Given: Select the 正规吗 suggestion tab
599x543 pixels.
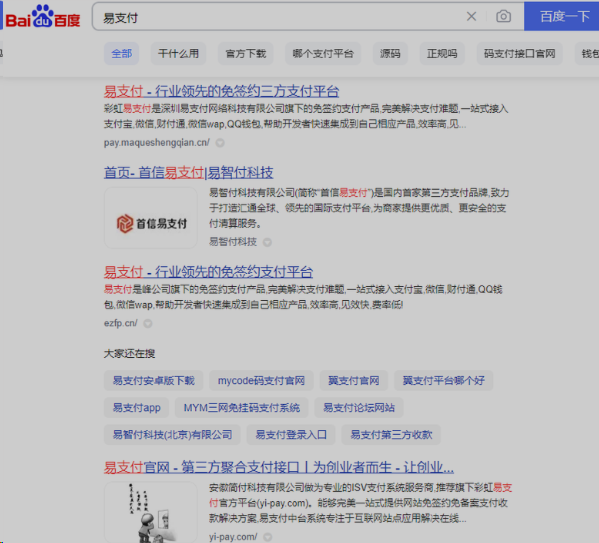Looking at the screenshot, I should 442,53.
